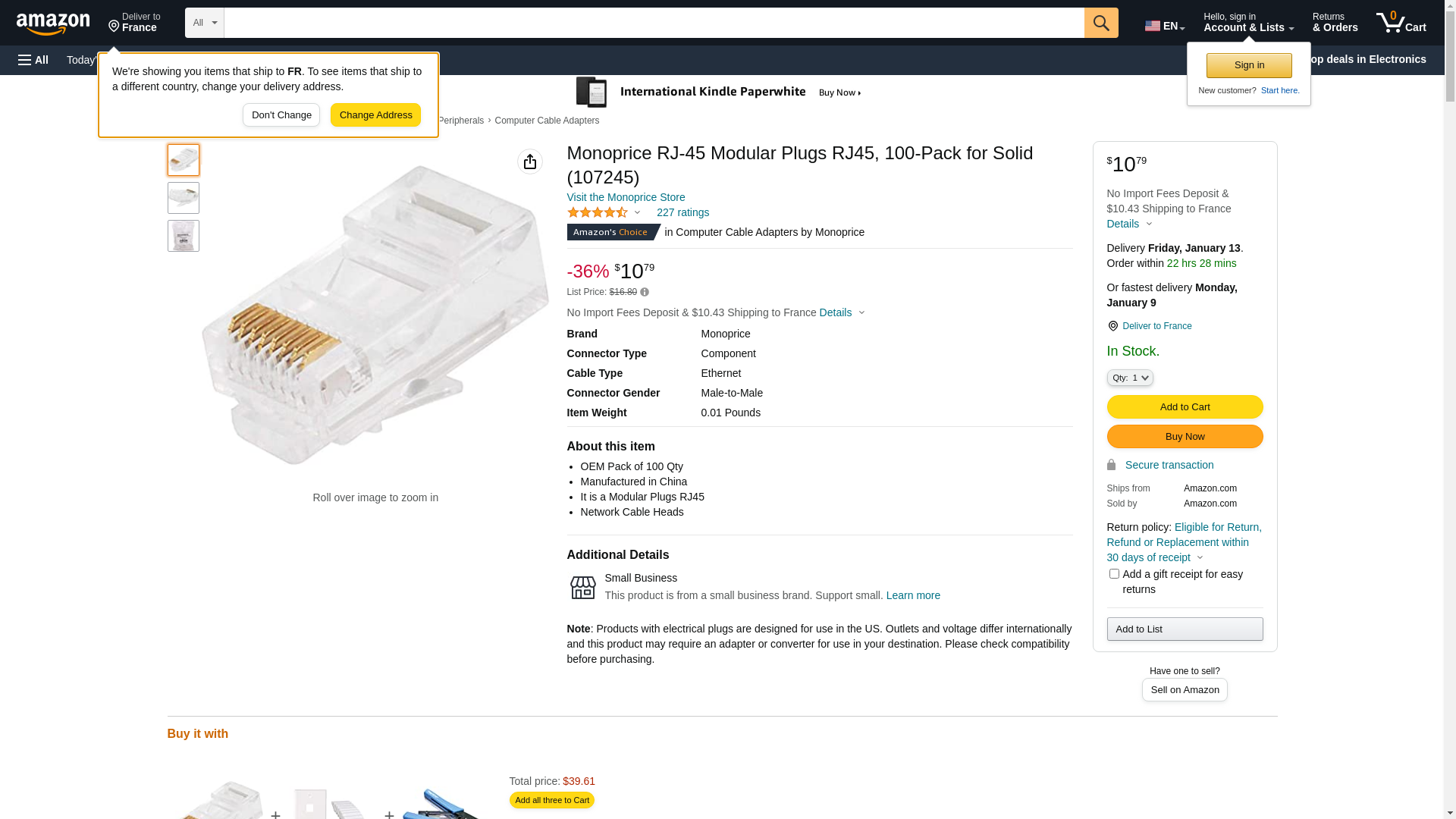Open the All hamburger menu
The height and width of the screenshot is (819, 1456).
33,60
